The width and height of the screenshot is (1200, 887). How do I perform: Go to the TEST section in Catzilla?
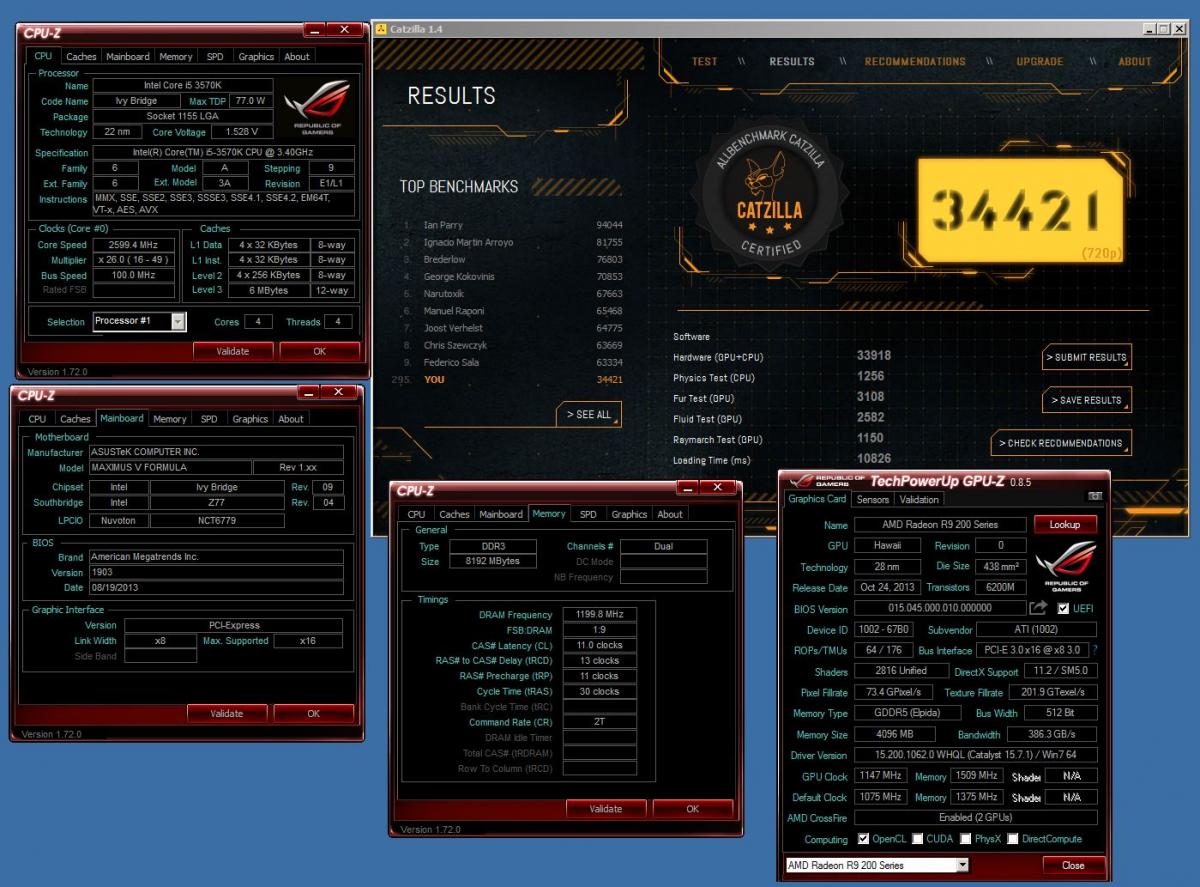(x=705, y=61)
